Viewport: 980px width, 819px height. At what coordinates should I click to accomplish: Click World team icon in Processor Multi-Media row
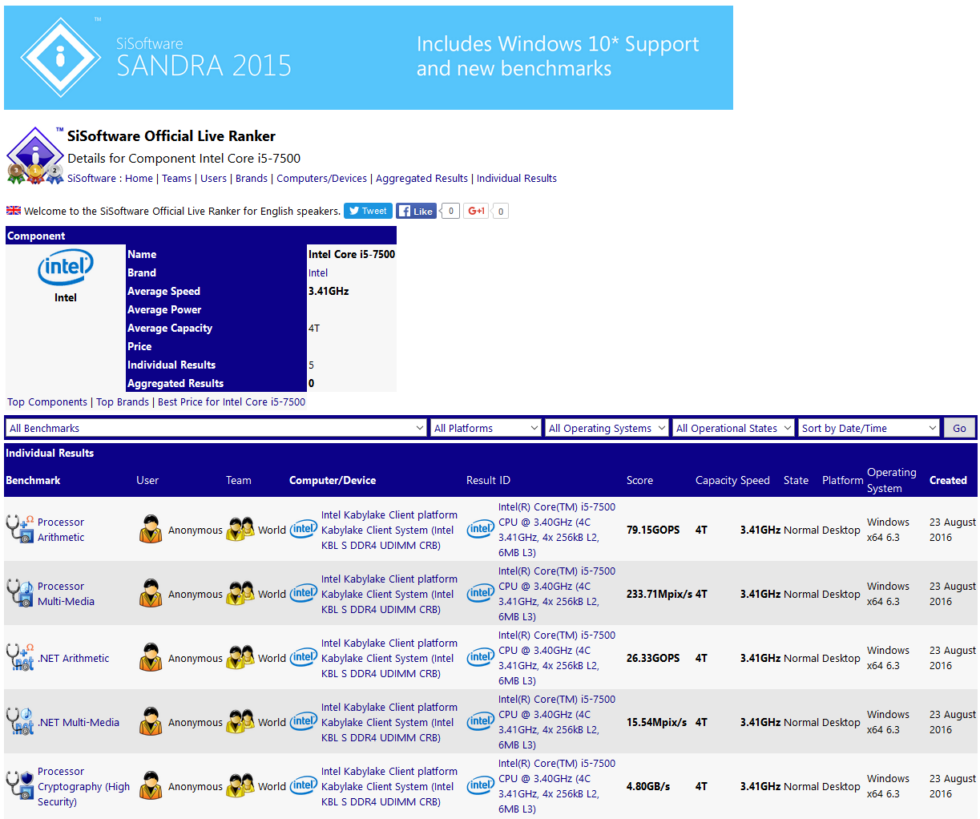click(240, 593)
